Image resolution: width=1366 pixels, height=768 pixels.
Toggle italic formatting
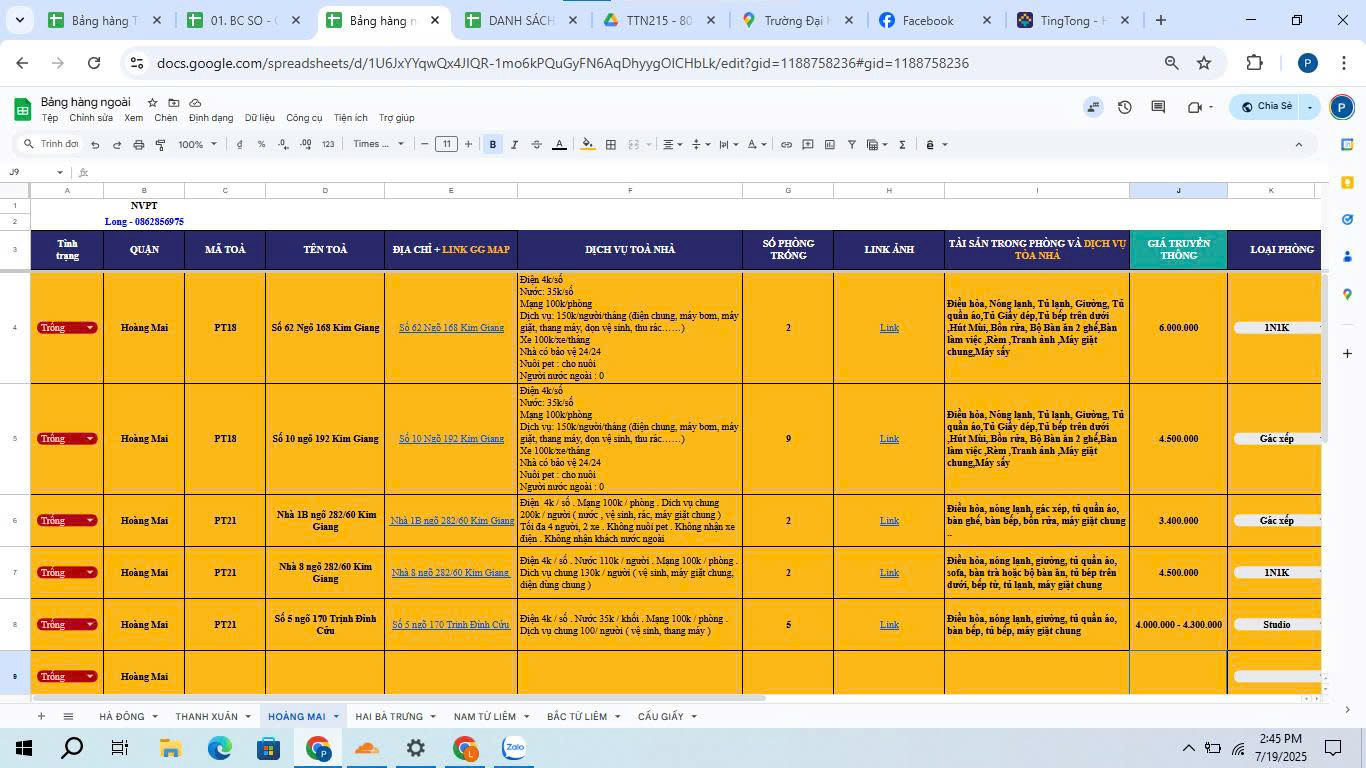pos(514,145)
